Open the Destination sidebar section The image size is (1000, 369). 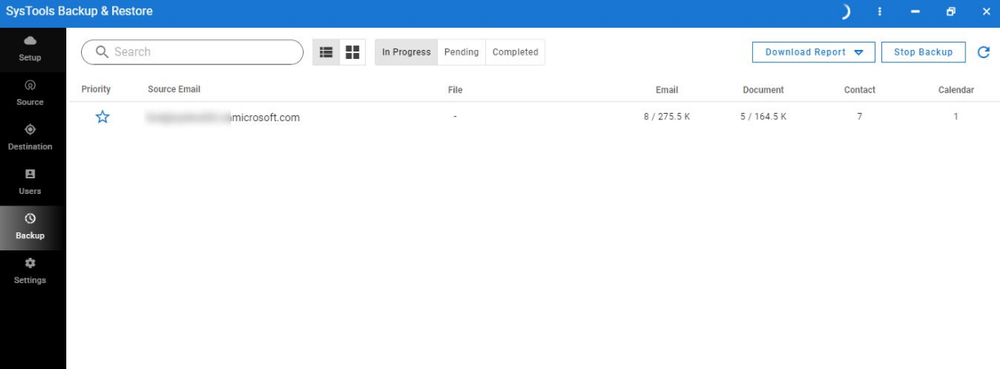coord(30,138)
